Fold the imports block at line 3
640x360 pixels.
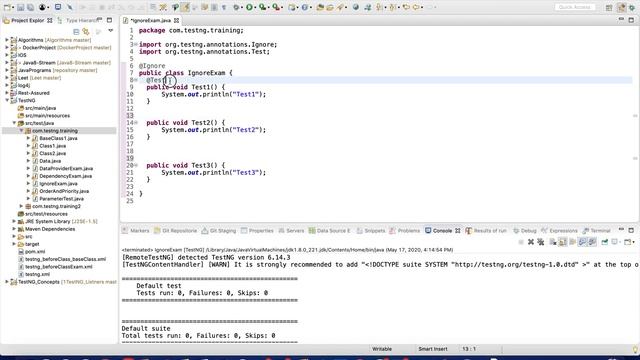(x=136, y=44)
